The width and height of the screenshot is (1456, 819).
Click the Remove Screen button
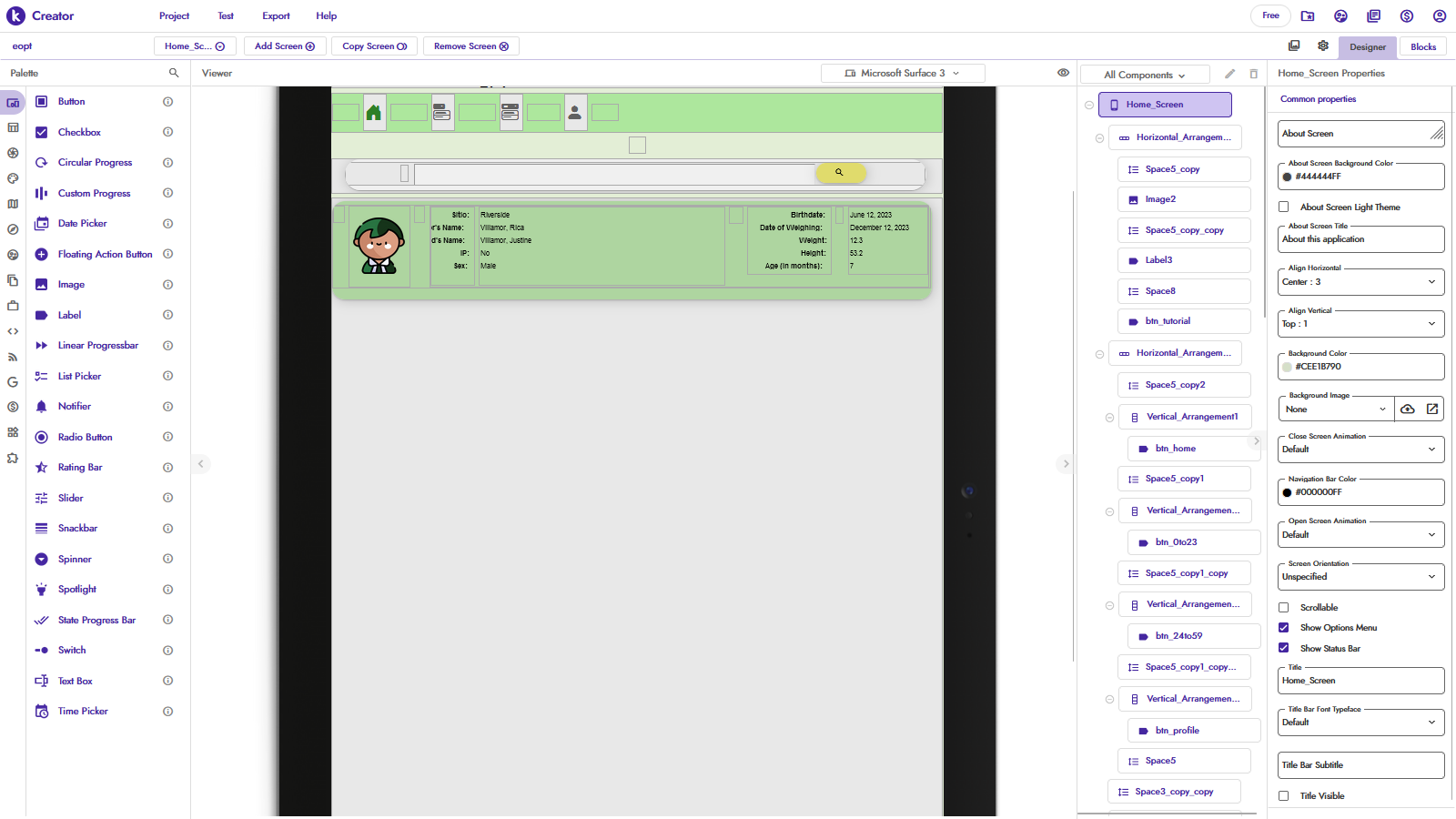tap(471, 46)
